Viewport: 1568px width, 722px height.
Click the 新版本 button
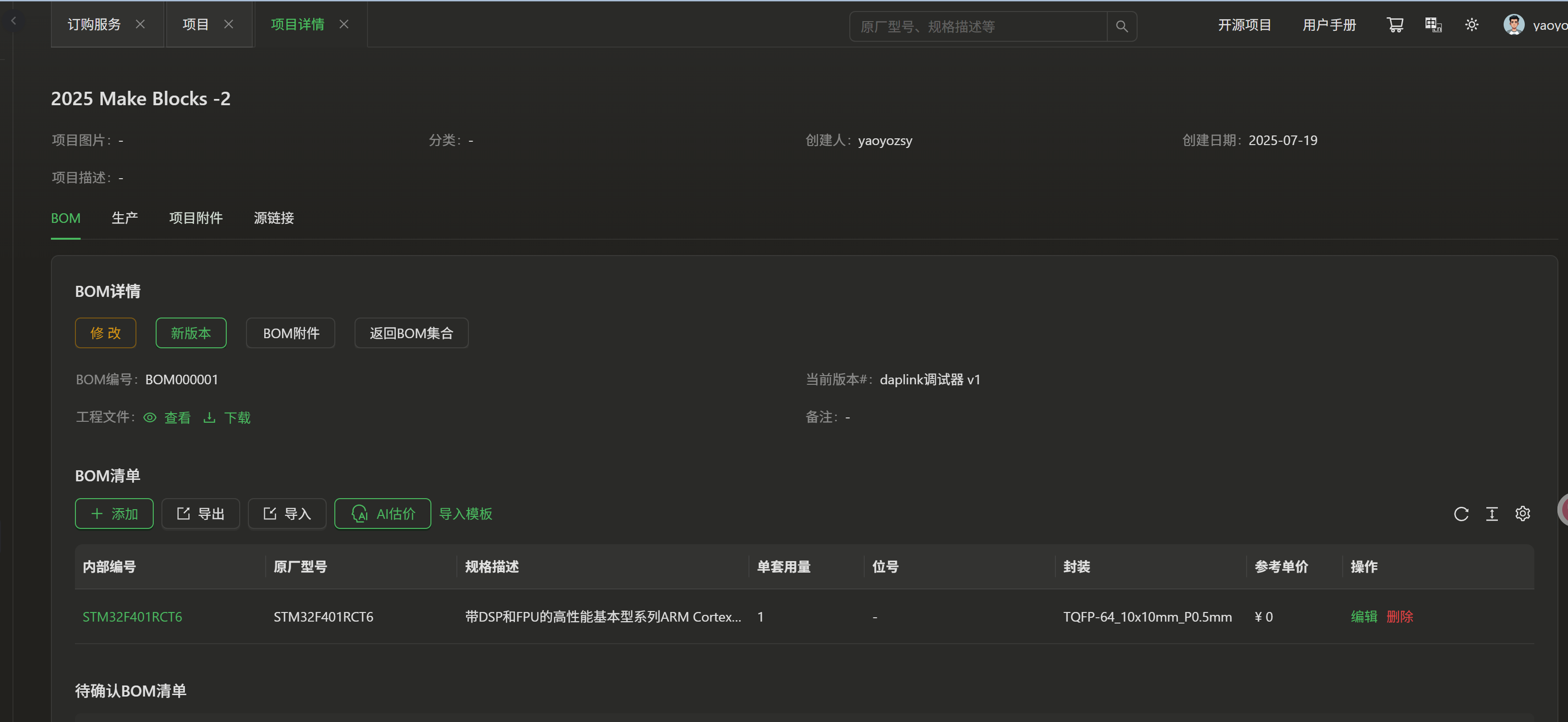click(191, 333)
